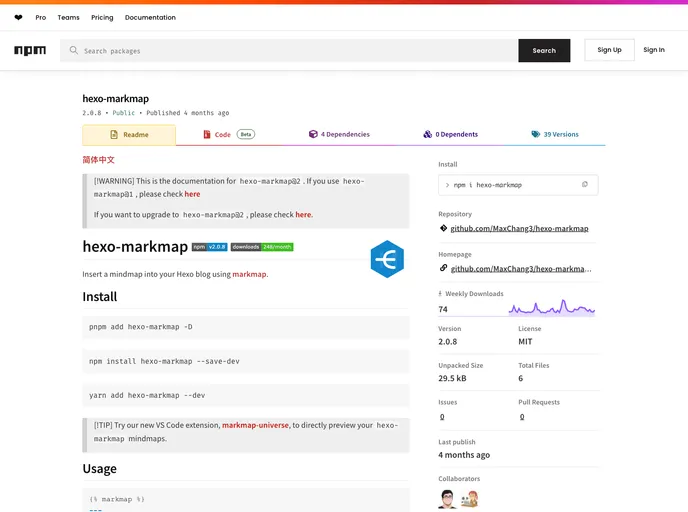Viewport: 688px width, 512px height.
Task: Click the 'Published 4 months ago' text
Action: point(188,113)
